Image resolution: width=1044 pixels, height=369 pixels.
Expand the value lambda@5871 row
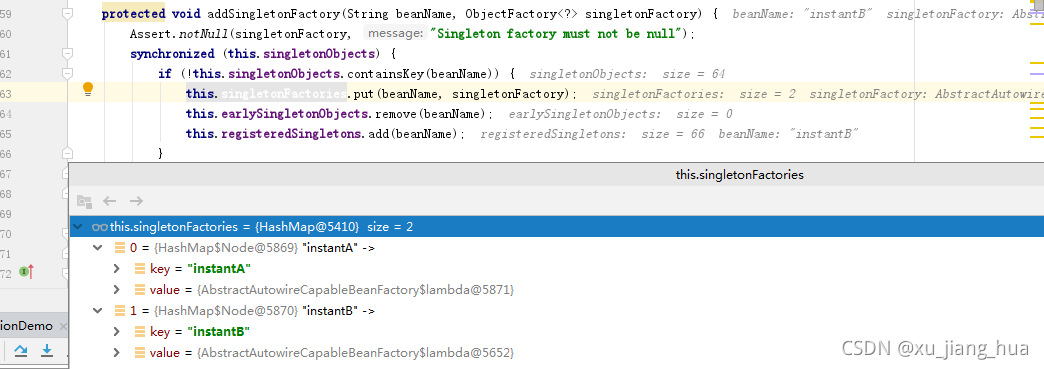[117, 290]
